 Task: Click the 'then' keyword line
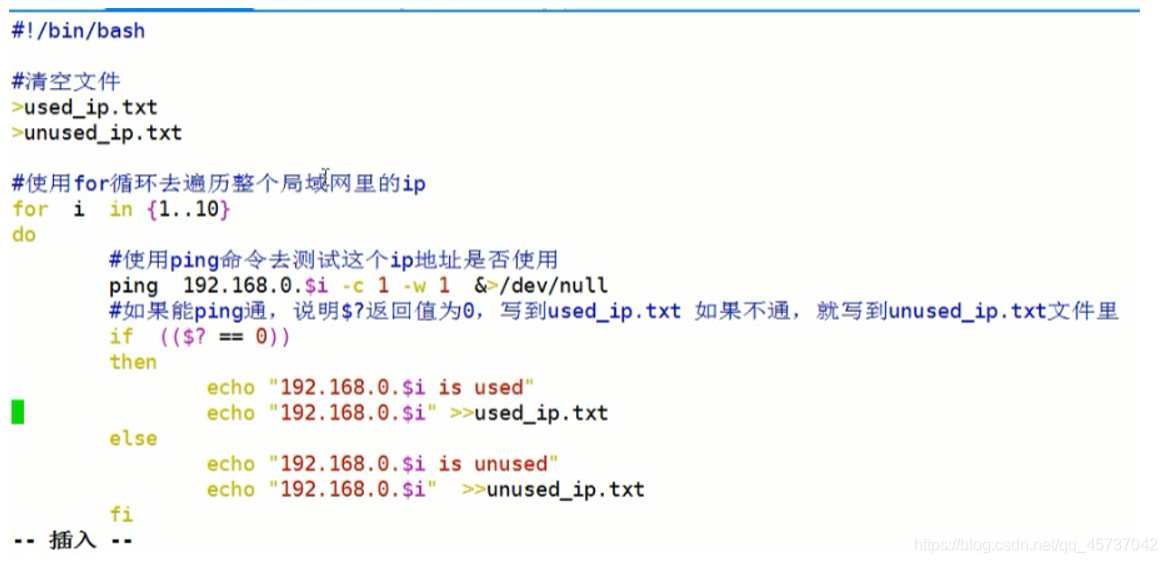pos(133,362)
